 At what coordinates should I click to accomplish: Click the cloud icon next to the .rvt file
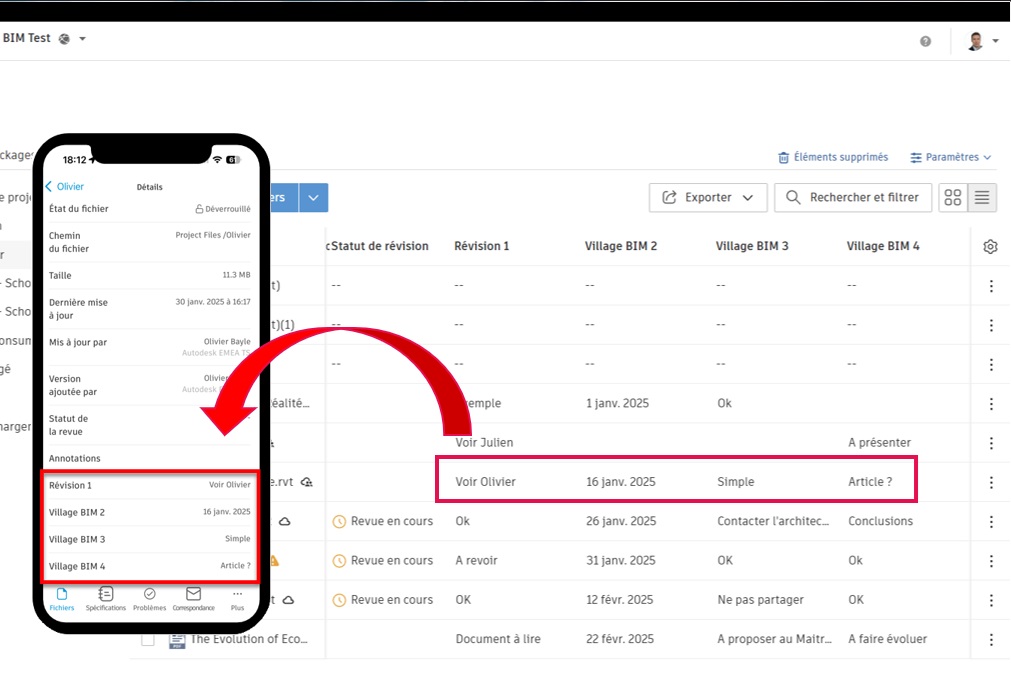coord(307,481)
